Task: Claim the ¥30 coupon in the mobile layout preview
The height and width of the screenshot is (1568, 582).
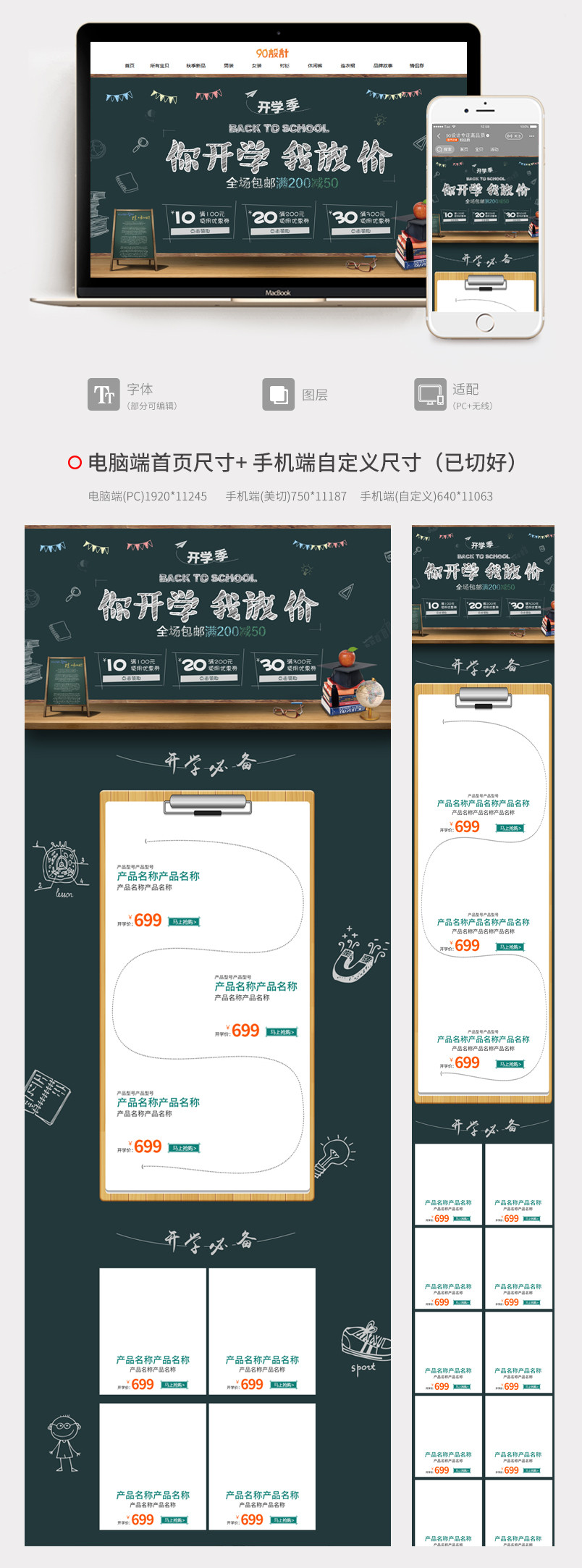Action: click(525, 613)
